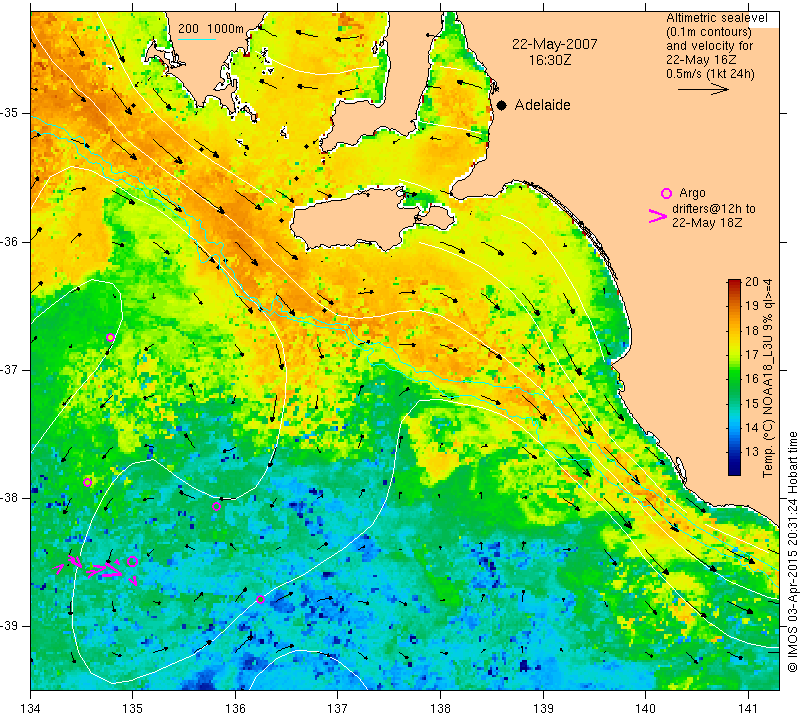800x720 pixels.
Task: Click the Argo float circle near -36.75 latitude
Action: click(x=110, y=337)
